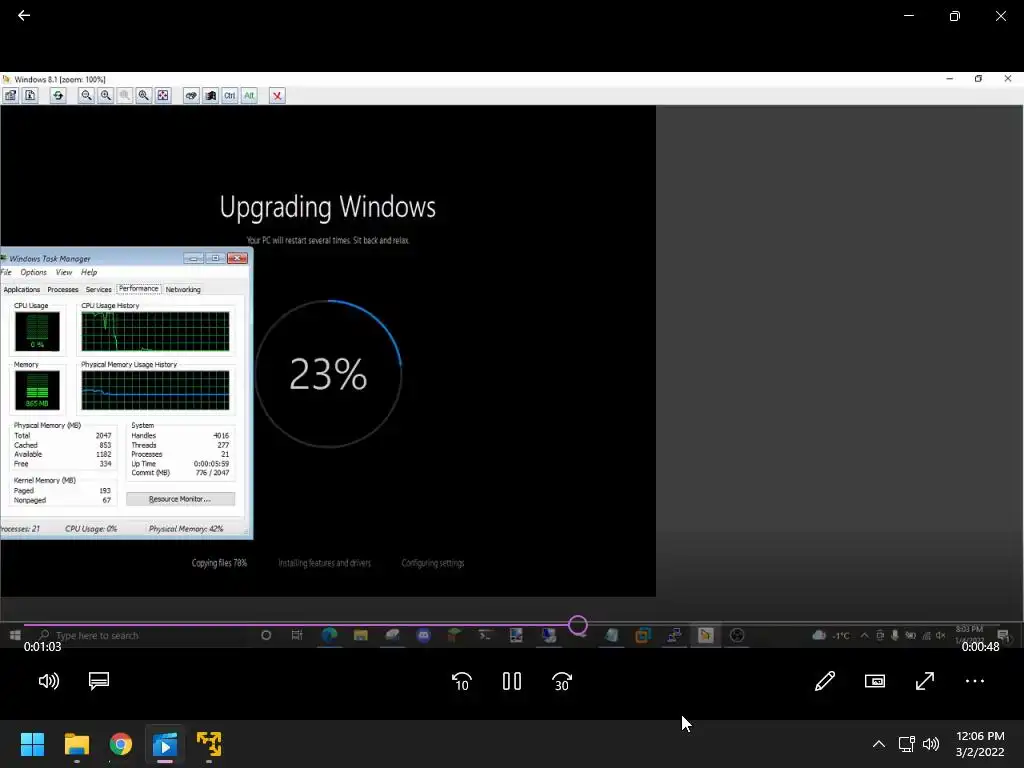Select the Processes tab in Task Manager

click(63, 289)
